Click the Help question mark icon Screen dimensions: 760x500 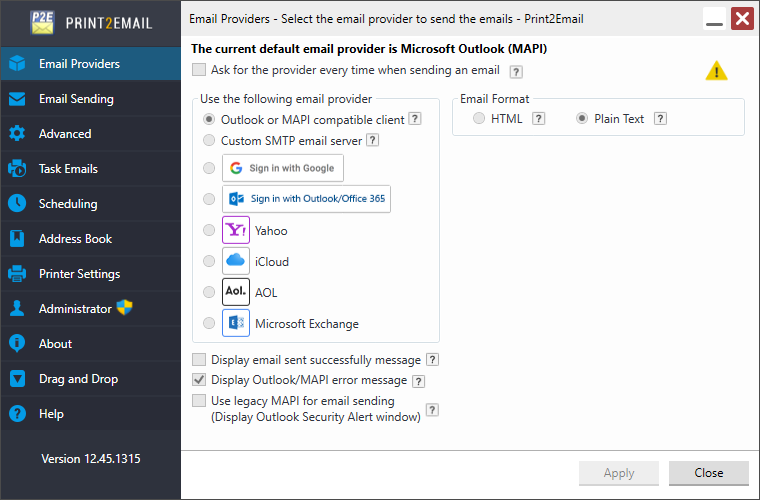point(17,414)
